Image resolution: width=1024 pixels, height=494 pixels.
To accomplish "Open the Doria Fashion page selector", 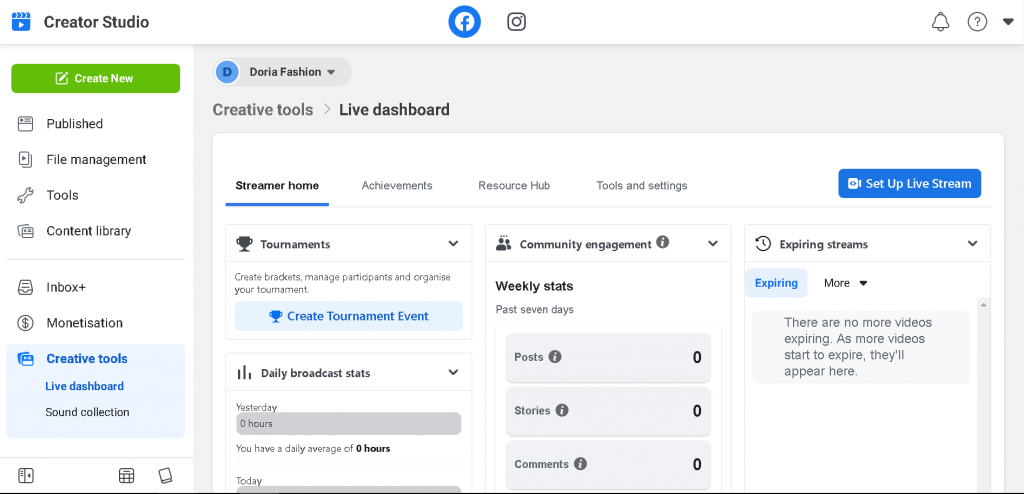I will (283, 72).
